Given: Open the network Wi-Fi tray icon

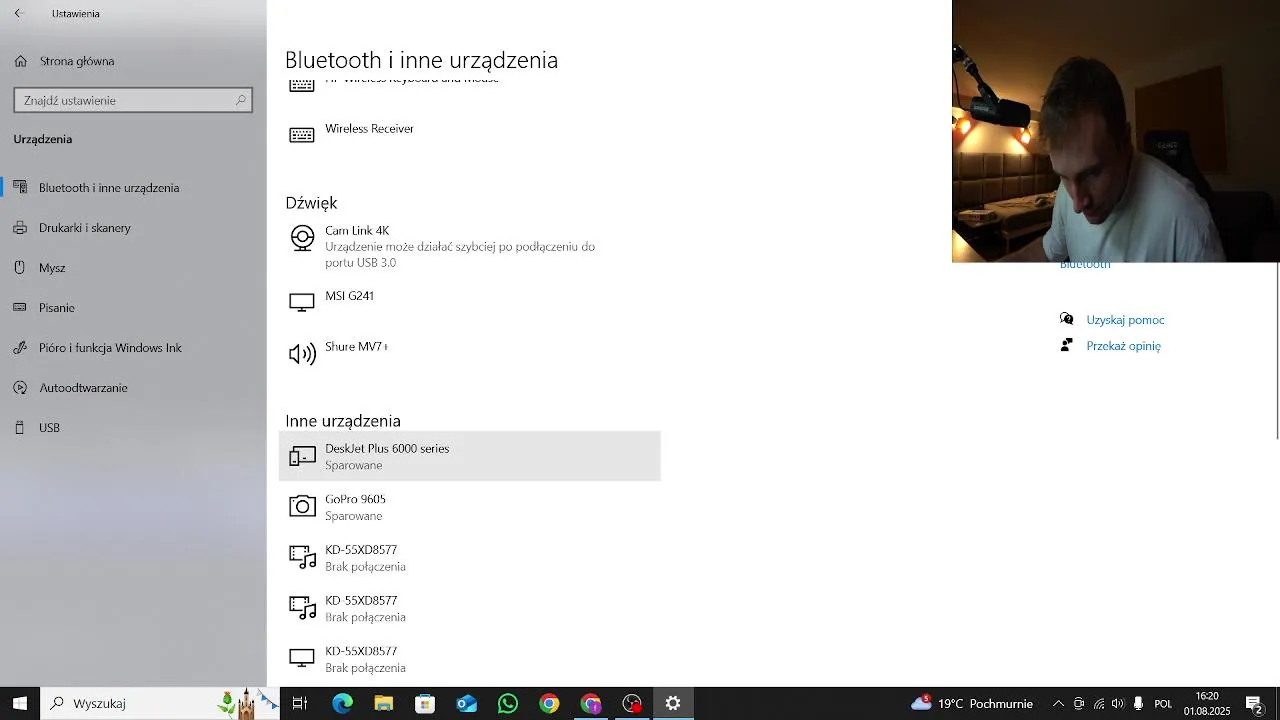Looking at the screenshot, I should [1098, 704].
